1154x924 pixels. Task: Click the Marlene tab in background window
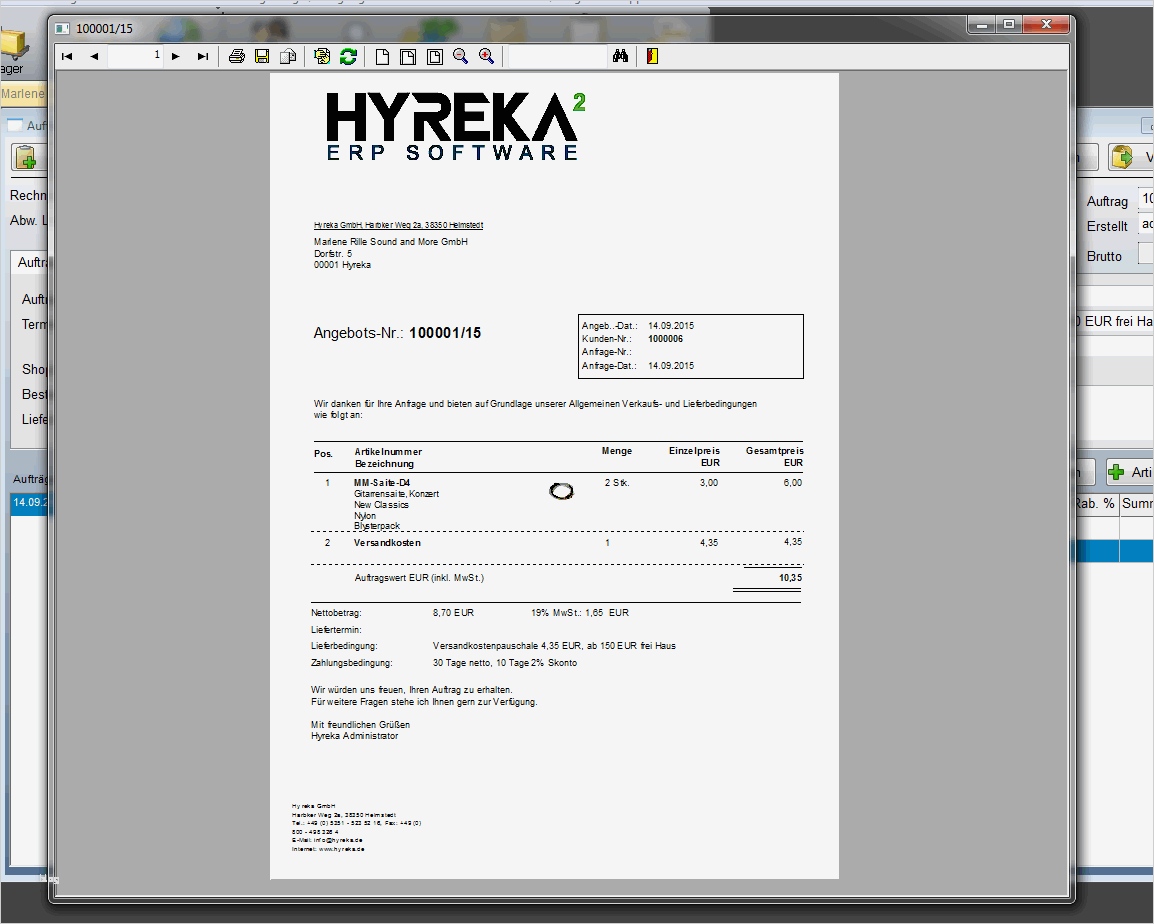pos(24,94)
